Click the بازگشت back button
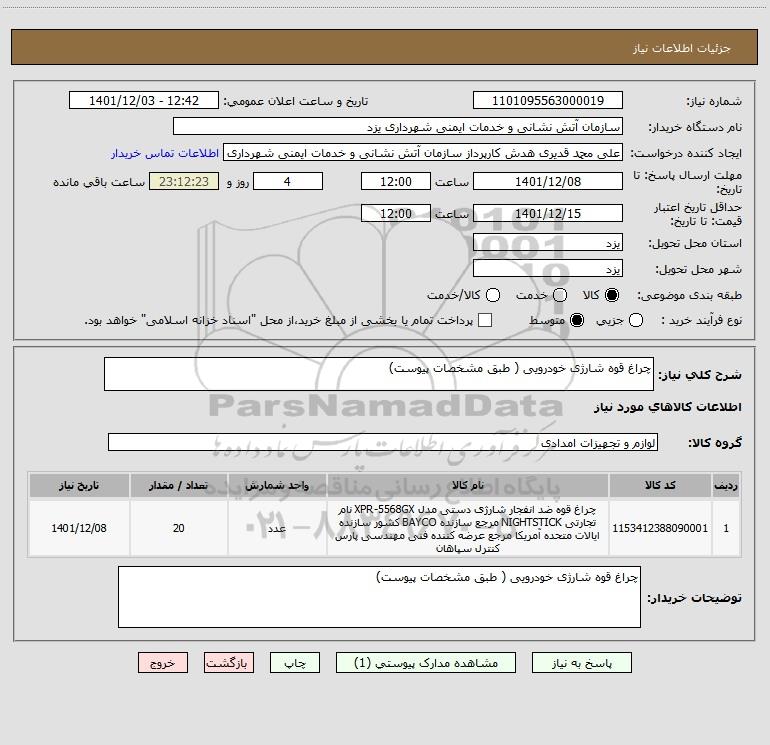Viewport: 770px width, 745px height. pyautogui.click(x=229, y=663)
